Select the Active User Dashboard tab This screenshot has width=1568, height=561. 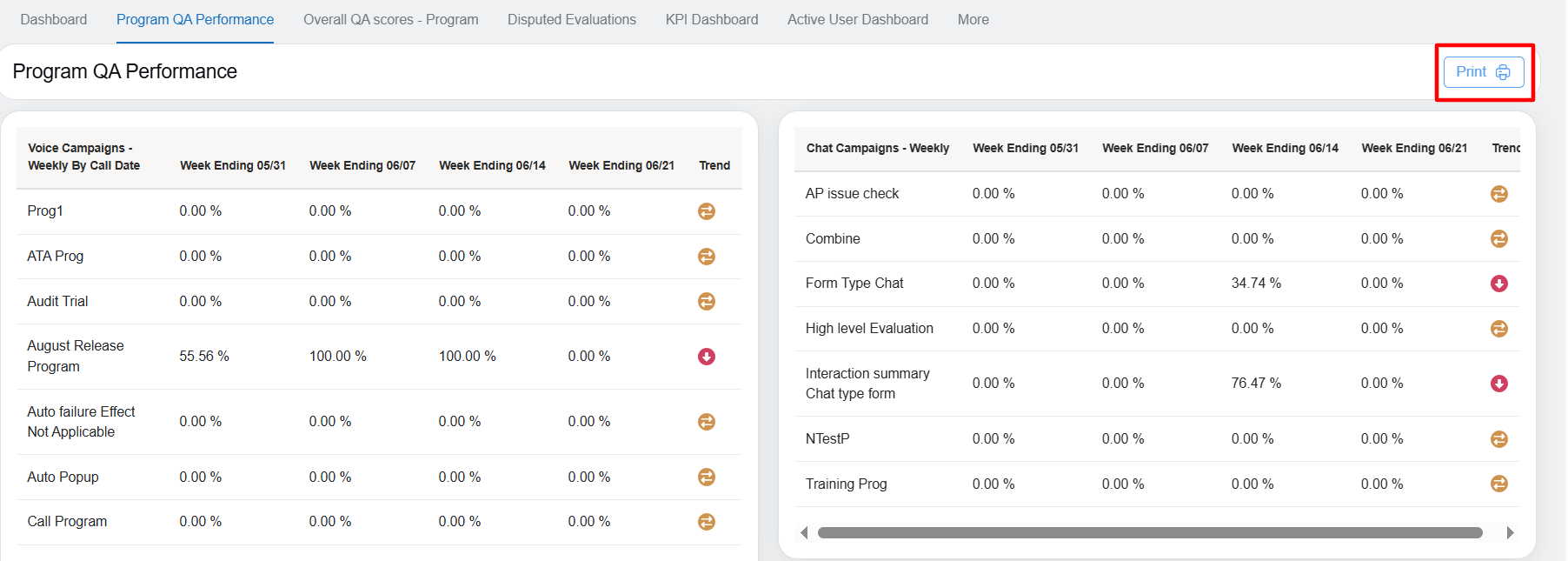tap(857, 20)
